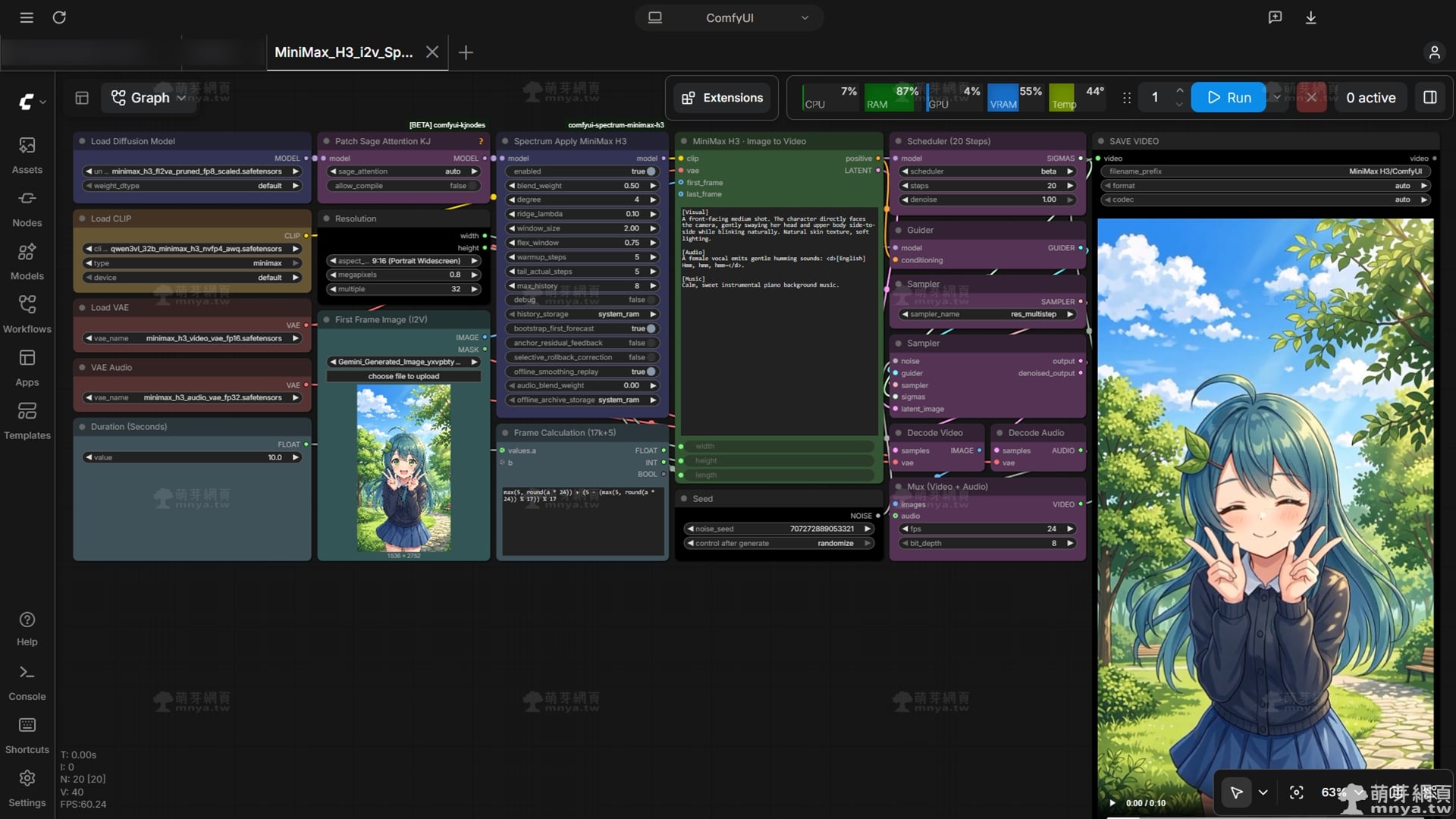1456x819 pixels.
Task: Click the megapixels 0.8 slider field
Action: 403,275
